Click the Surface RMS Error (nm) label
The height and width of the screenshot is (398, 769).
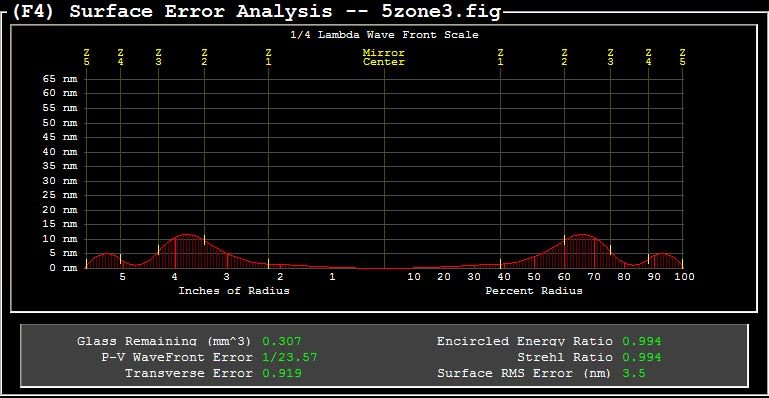[x=524, y=373]
